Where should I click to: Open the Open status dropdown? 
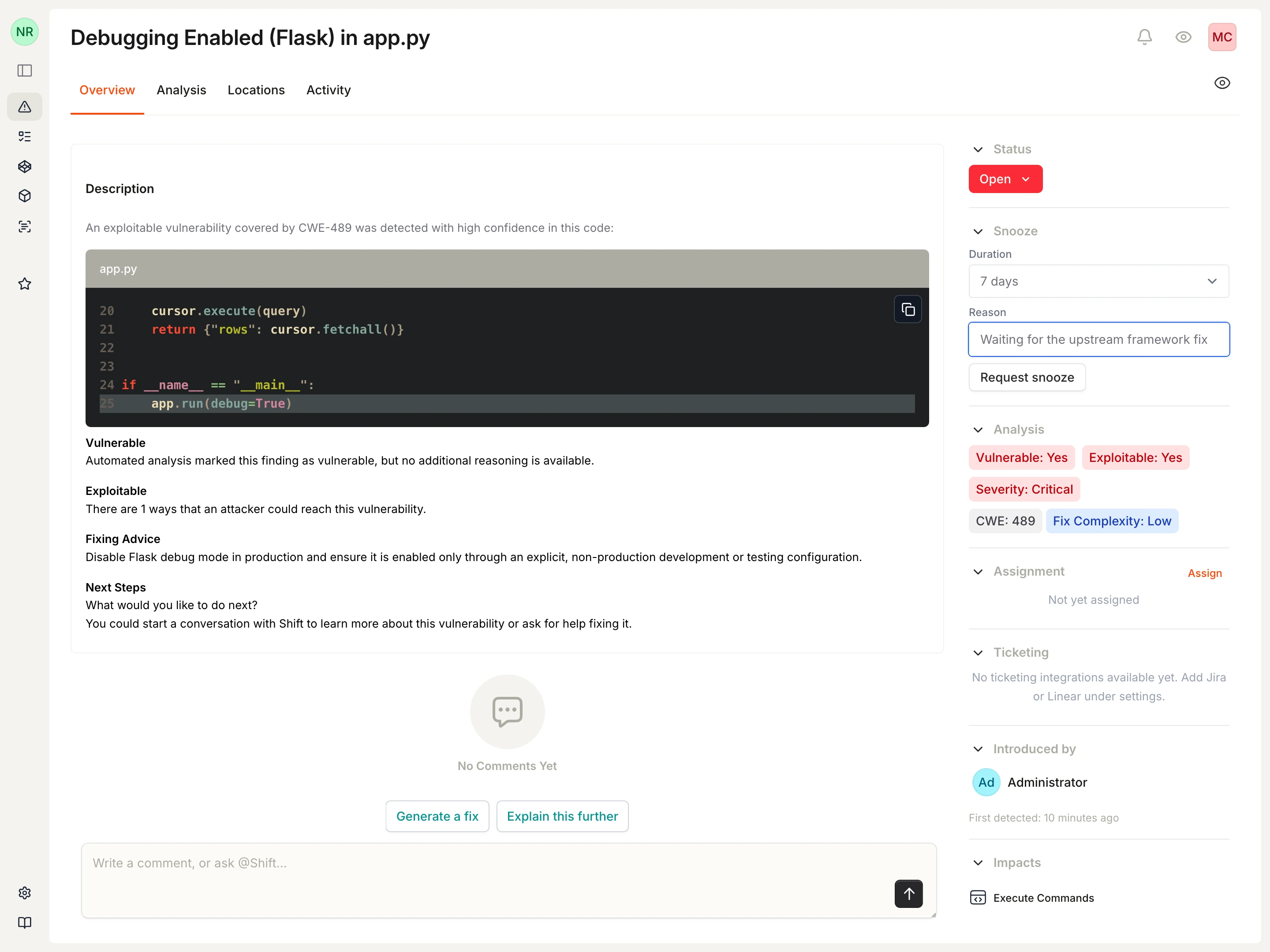[1005, 179]
